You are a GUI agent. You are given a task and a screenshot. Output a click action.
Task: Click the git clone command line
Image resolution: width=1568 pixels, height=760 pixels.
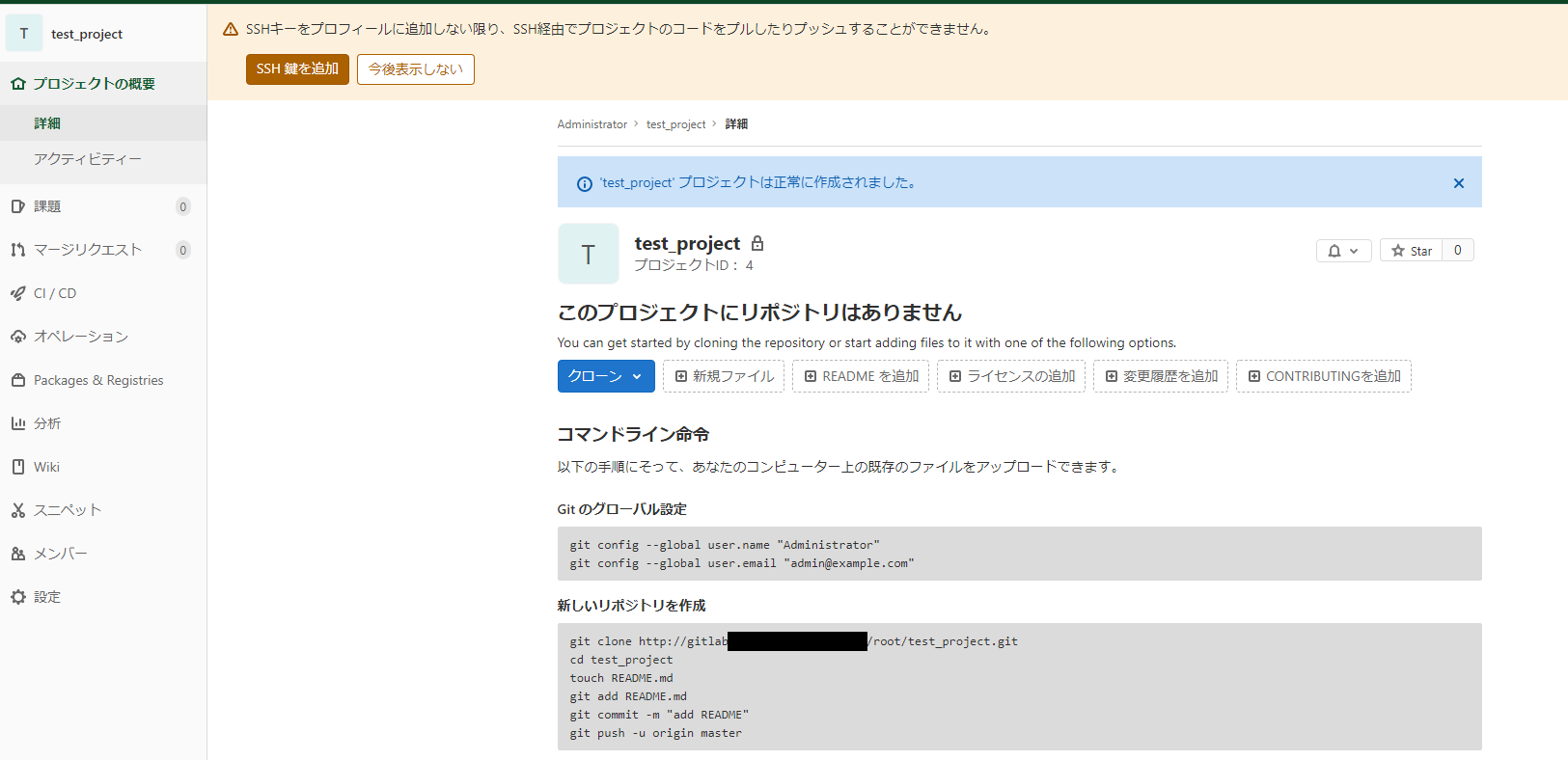pyautogui.click(x=793, y=641)
